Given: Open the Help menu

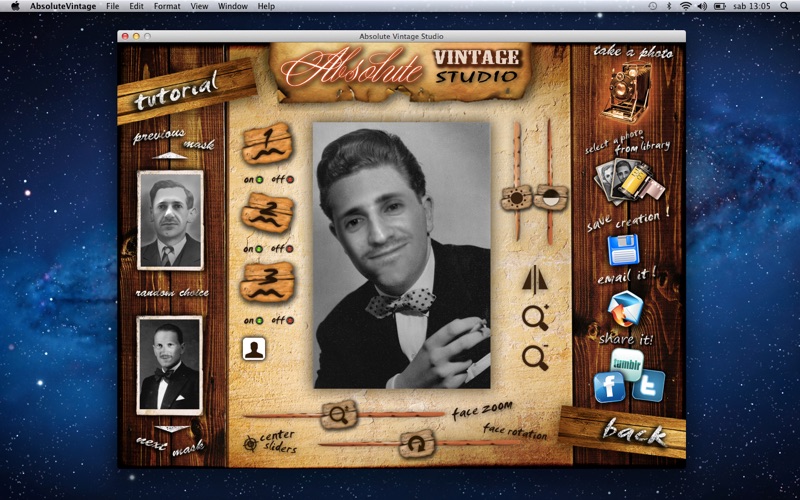Looking at the screenshot, I should 266,6.
